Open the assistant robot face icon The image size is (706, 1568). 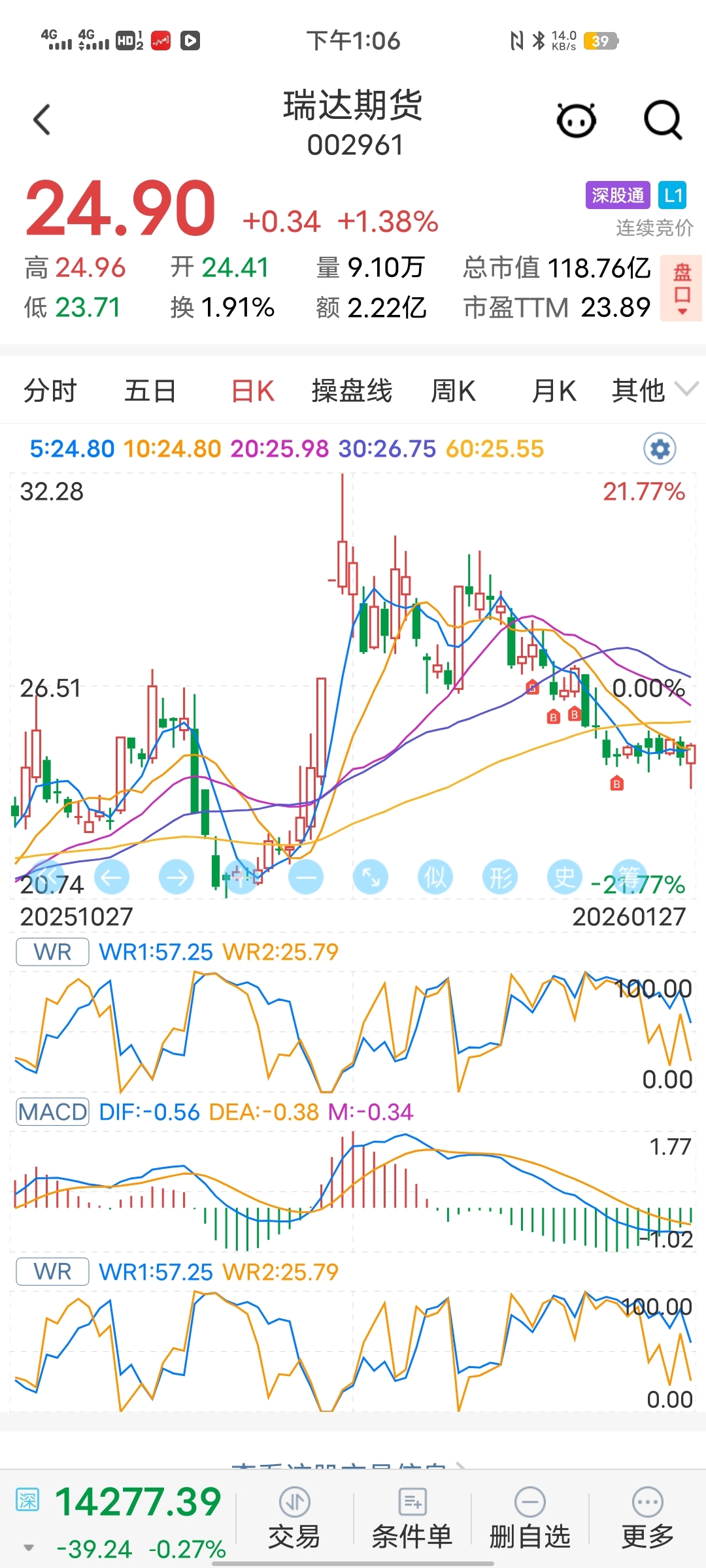(576, 120)
